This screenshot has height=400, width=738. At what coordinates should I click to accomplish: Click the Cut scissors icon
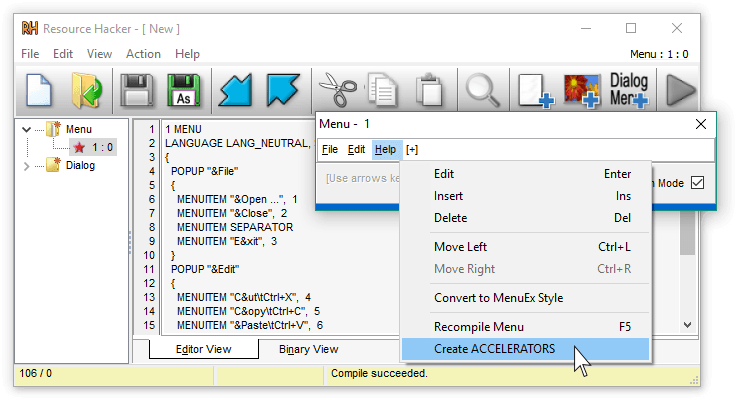[338, 91]
